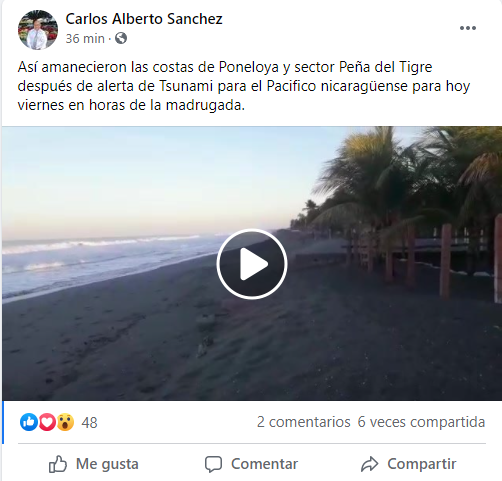Click the wow face reaction icon
Image resolution: width=502 pixels, height=481 pixels.
65,422
